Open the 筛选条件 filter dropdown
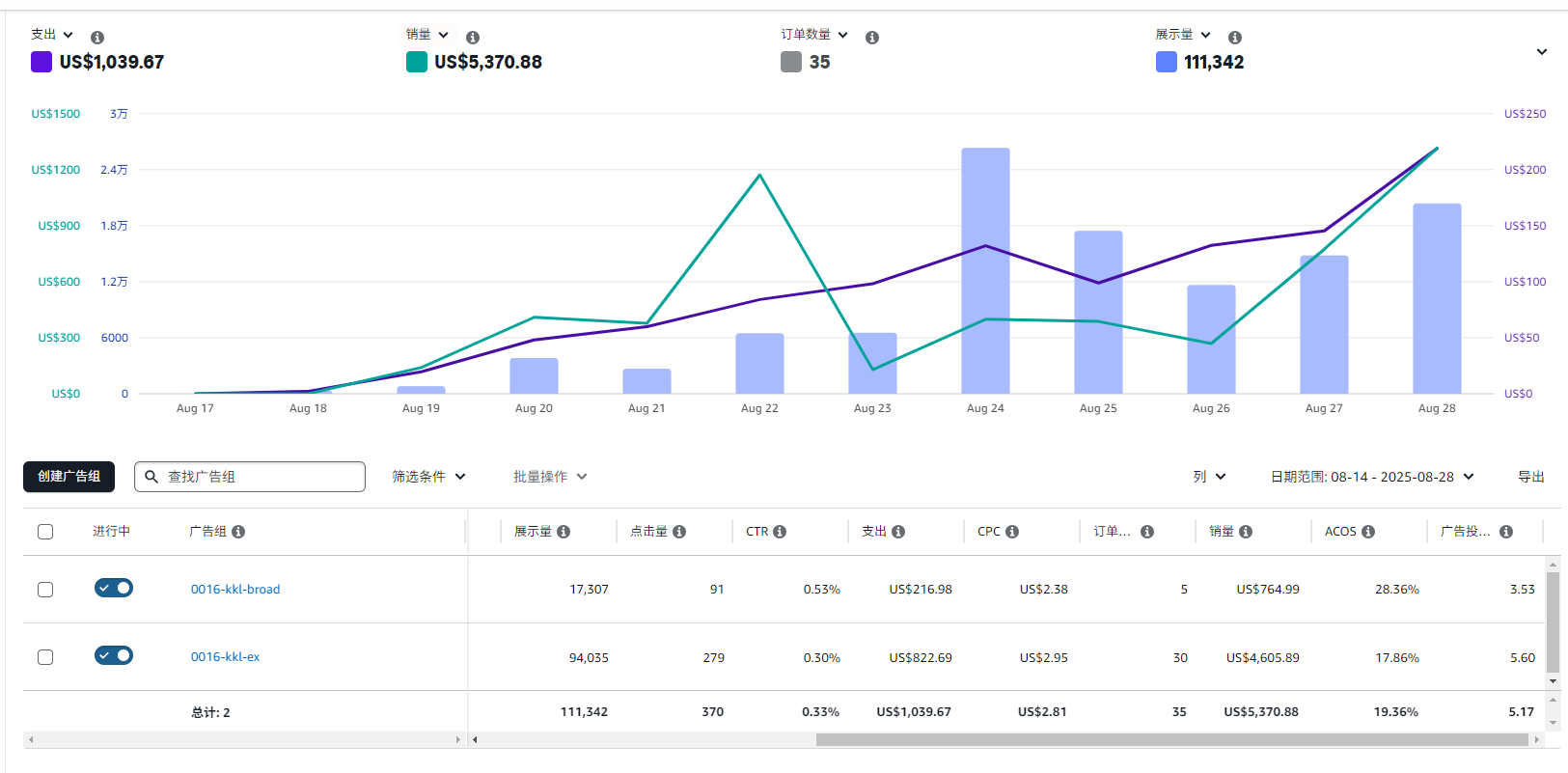 tap(428, 477)
